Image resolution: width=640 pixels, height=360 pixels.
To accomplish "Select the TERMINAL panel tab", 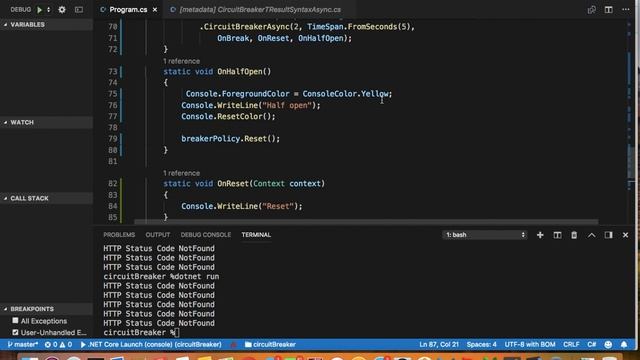I will (x=256, y=235).
